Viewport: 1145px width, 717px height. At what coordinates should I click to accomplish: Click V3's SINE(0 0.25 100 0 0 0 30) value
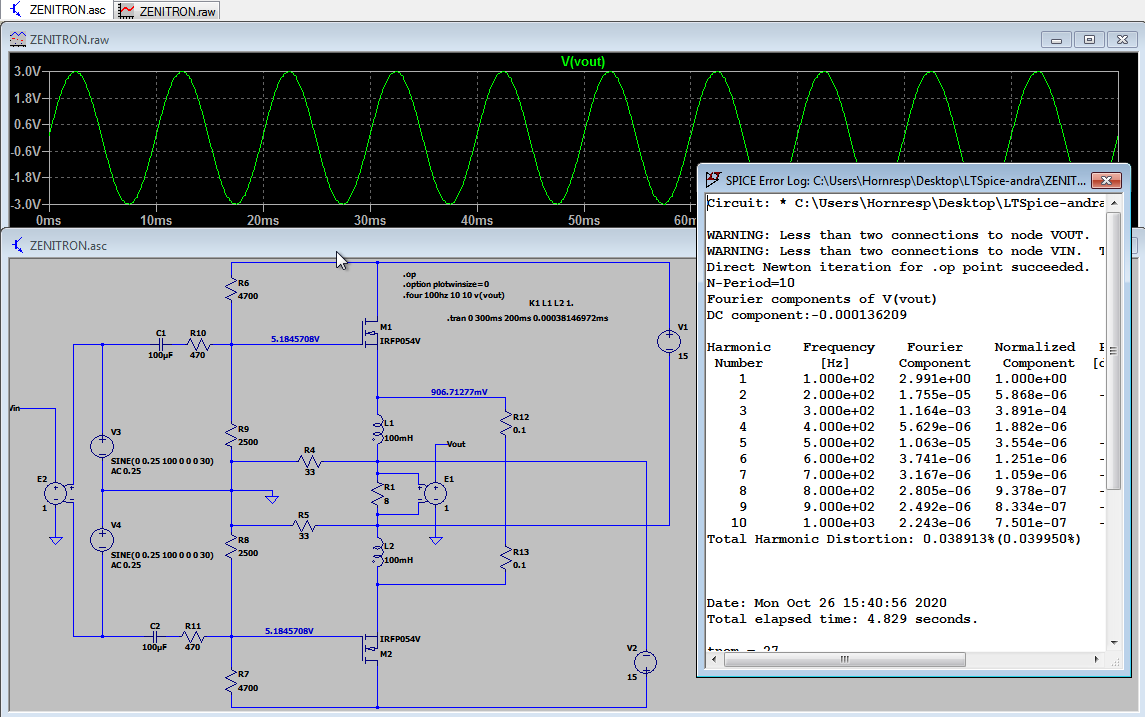[162, 461]
